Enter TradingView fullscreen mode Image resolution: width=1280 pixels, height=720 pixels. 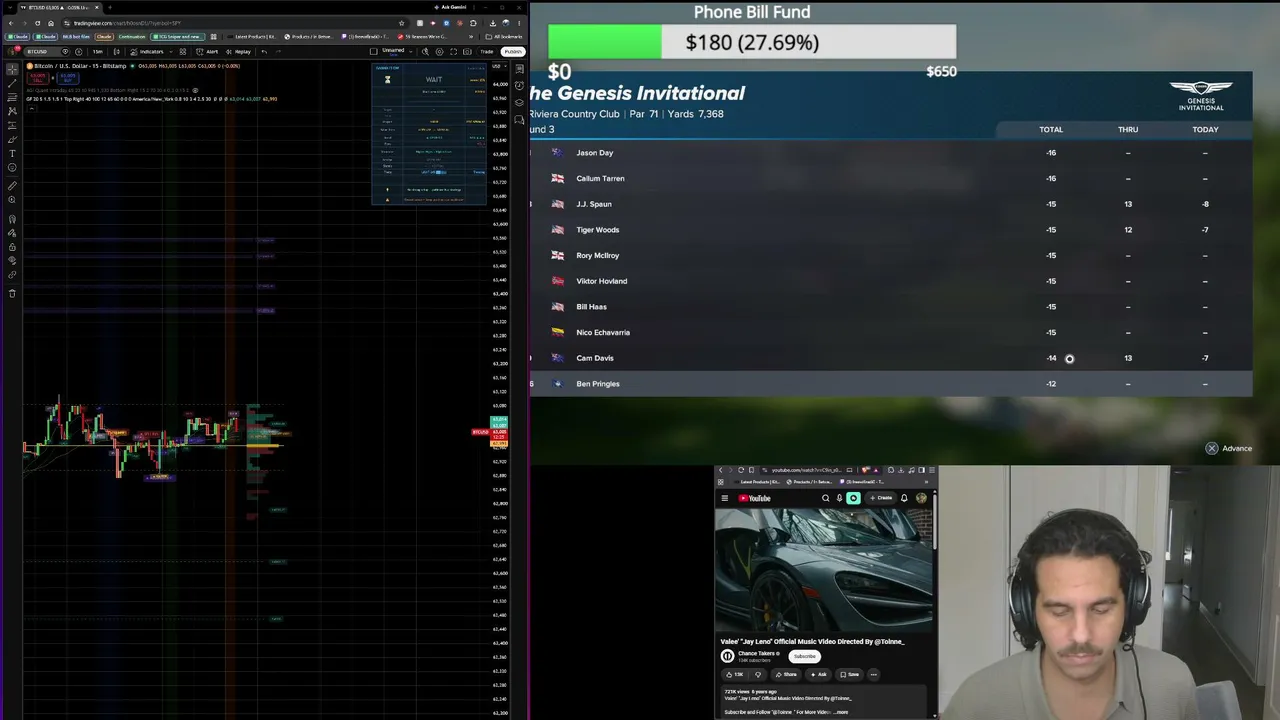tap(453, 51)
